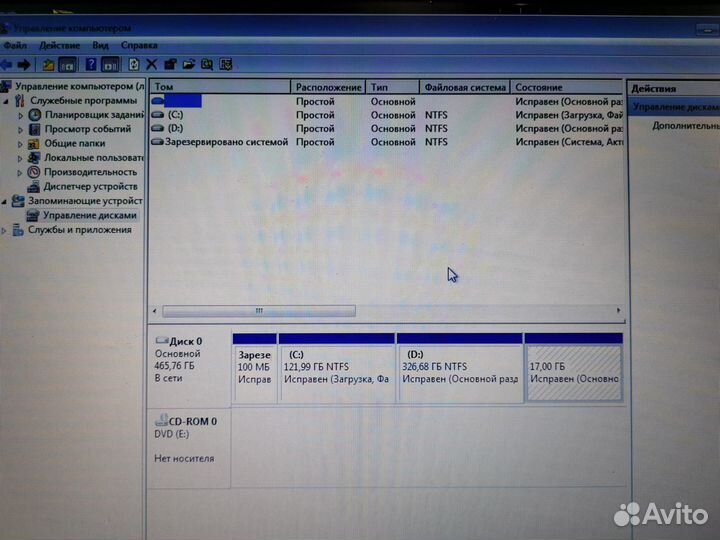
Task: Click the Delete X toolbar icon
Action: pyautogui.click(x=152, y=64)
